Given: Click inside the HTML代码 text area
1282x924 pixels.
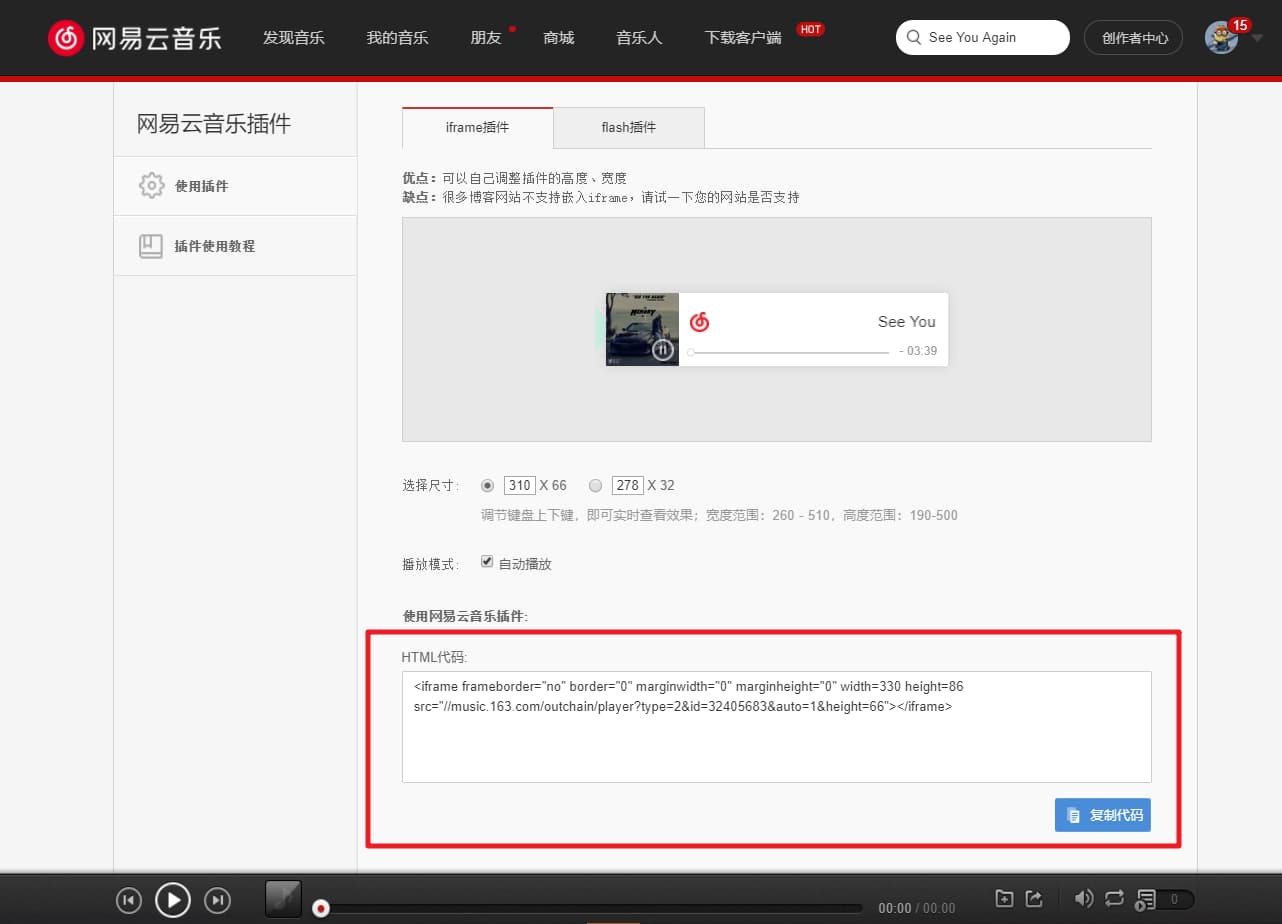Looking at the screenshot, I should tap(777, 727).
